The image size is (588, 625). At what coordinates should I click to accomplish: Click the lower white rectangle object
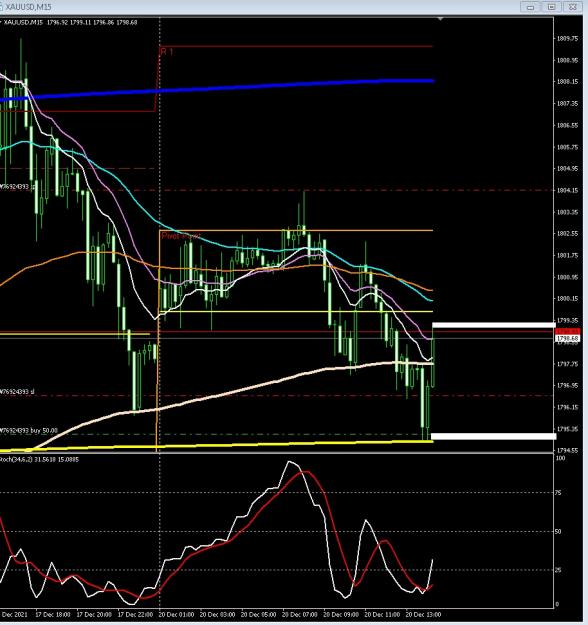(494, 436)
